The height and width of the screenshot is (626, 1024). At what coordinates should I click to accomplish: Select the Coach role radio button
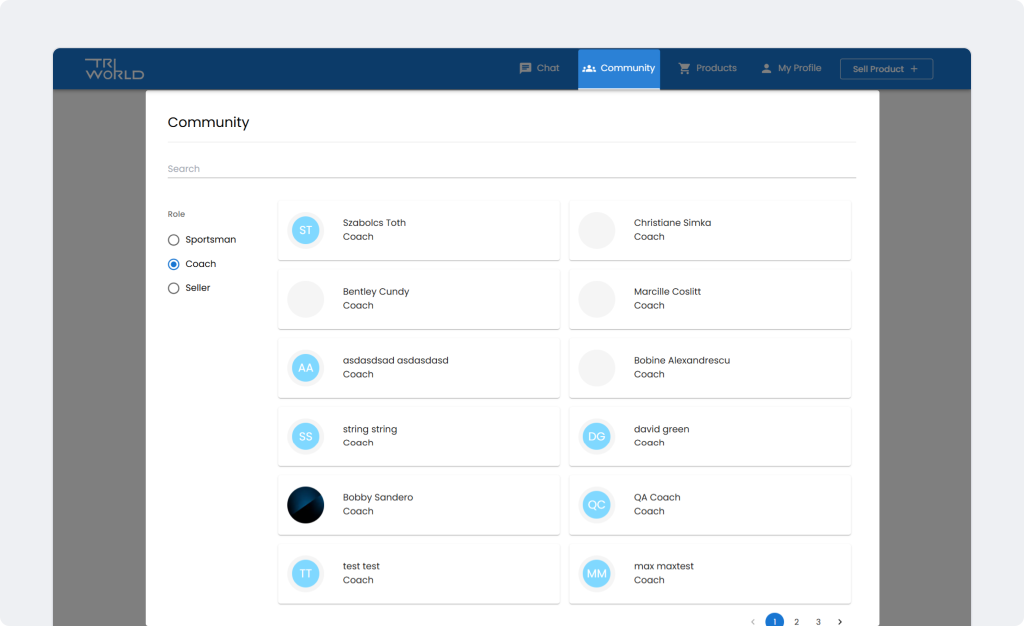point(174,264)
